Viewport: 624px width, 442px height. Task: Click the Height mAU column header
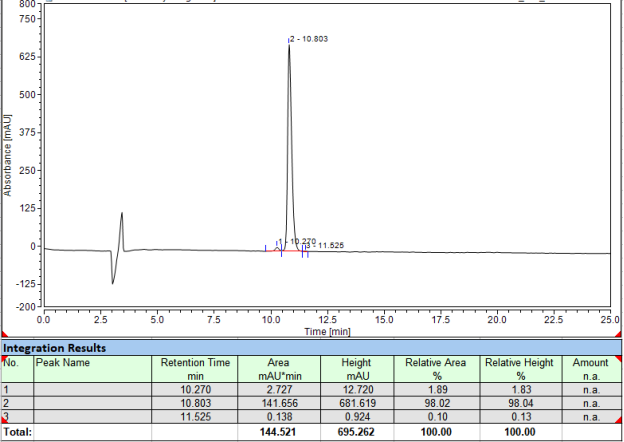tap(358, 368)
